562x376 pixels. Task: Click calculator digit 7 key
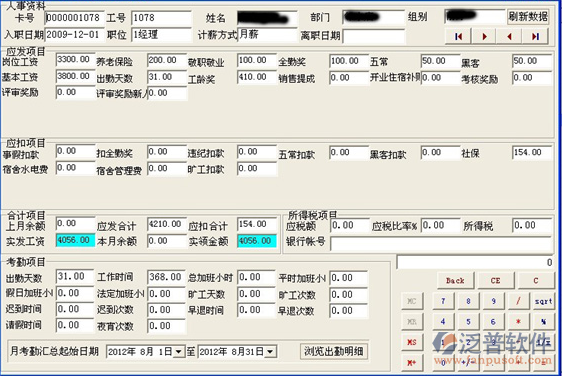[x=443, y=301]
